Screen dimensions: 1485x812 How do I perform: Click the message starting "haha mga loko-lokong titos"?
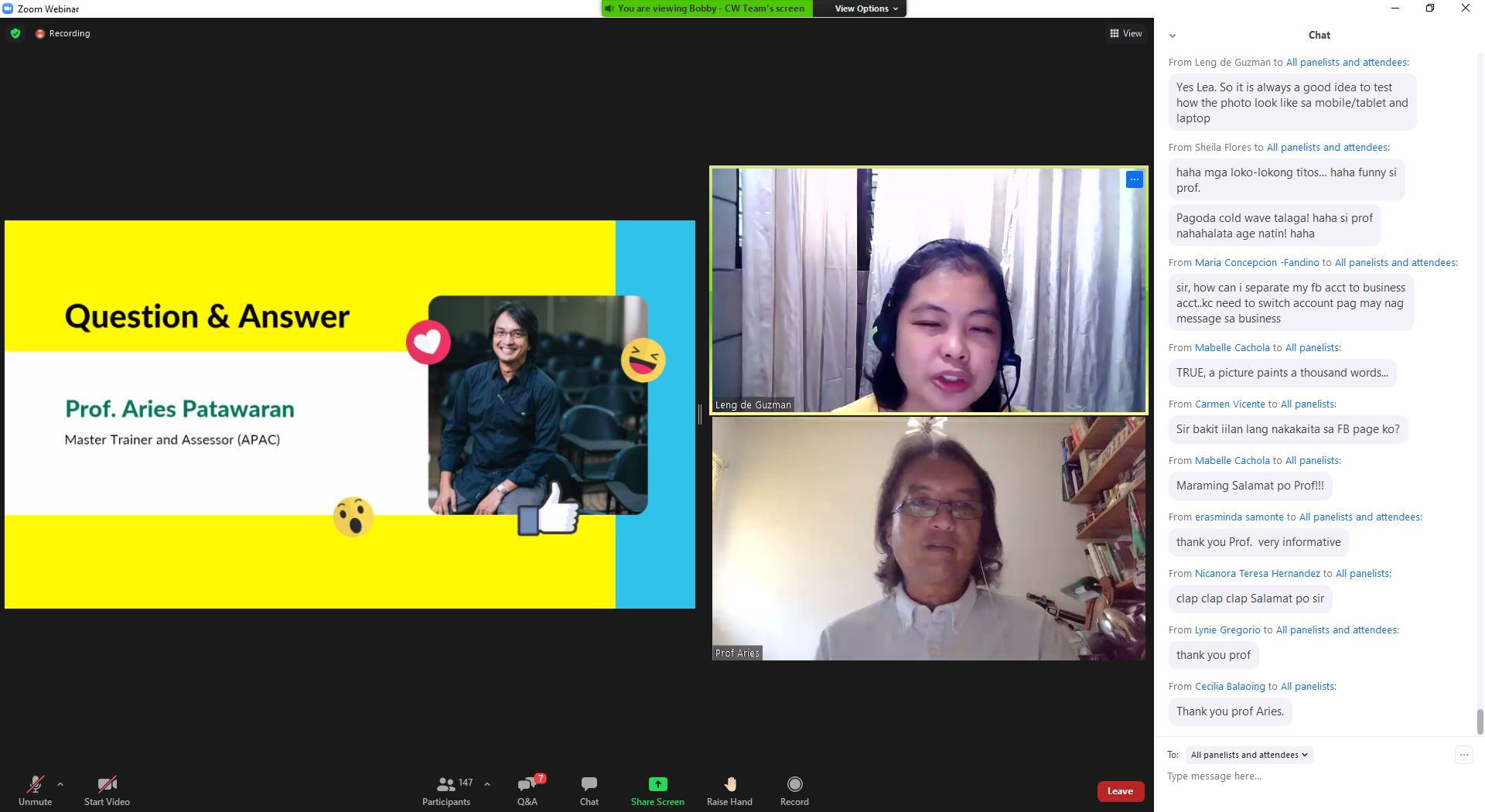1286,180
